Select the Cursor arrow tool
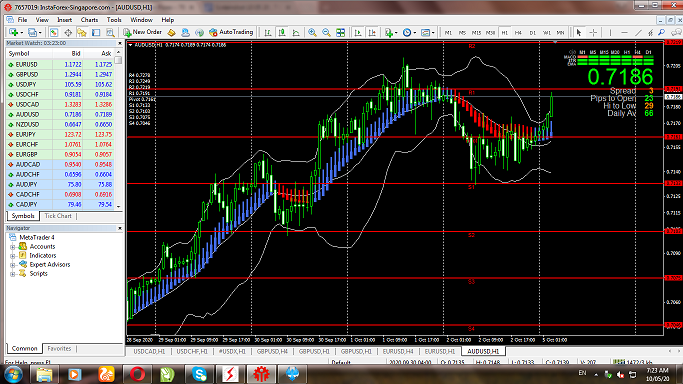 click(x=579, y=32)
